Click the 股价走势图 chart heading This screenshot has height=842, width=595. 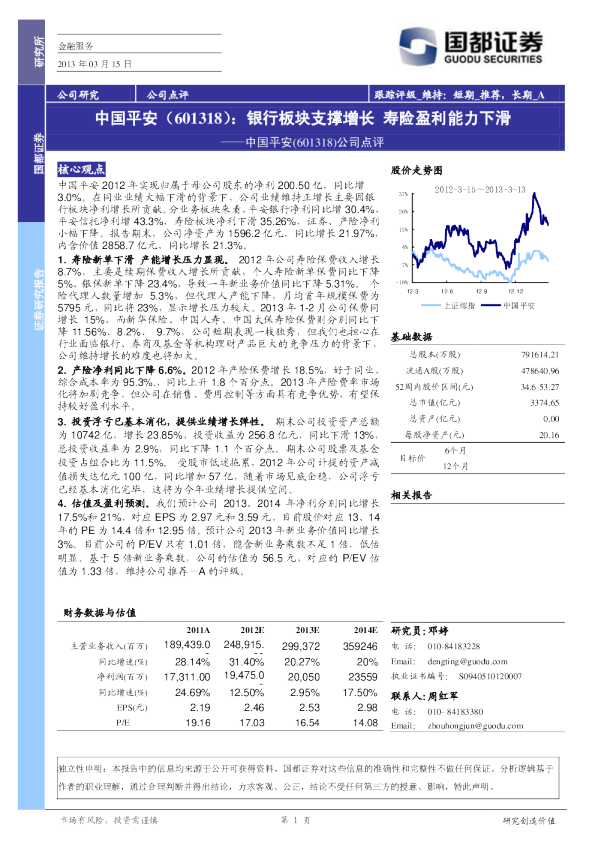pyautogui.click(x=417, y=170)
